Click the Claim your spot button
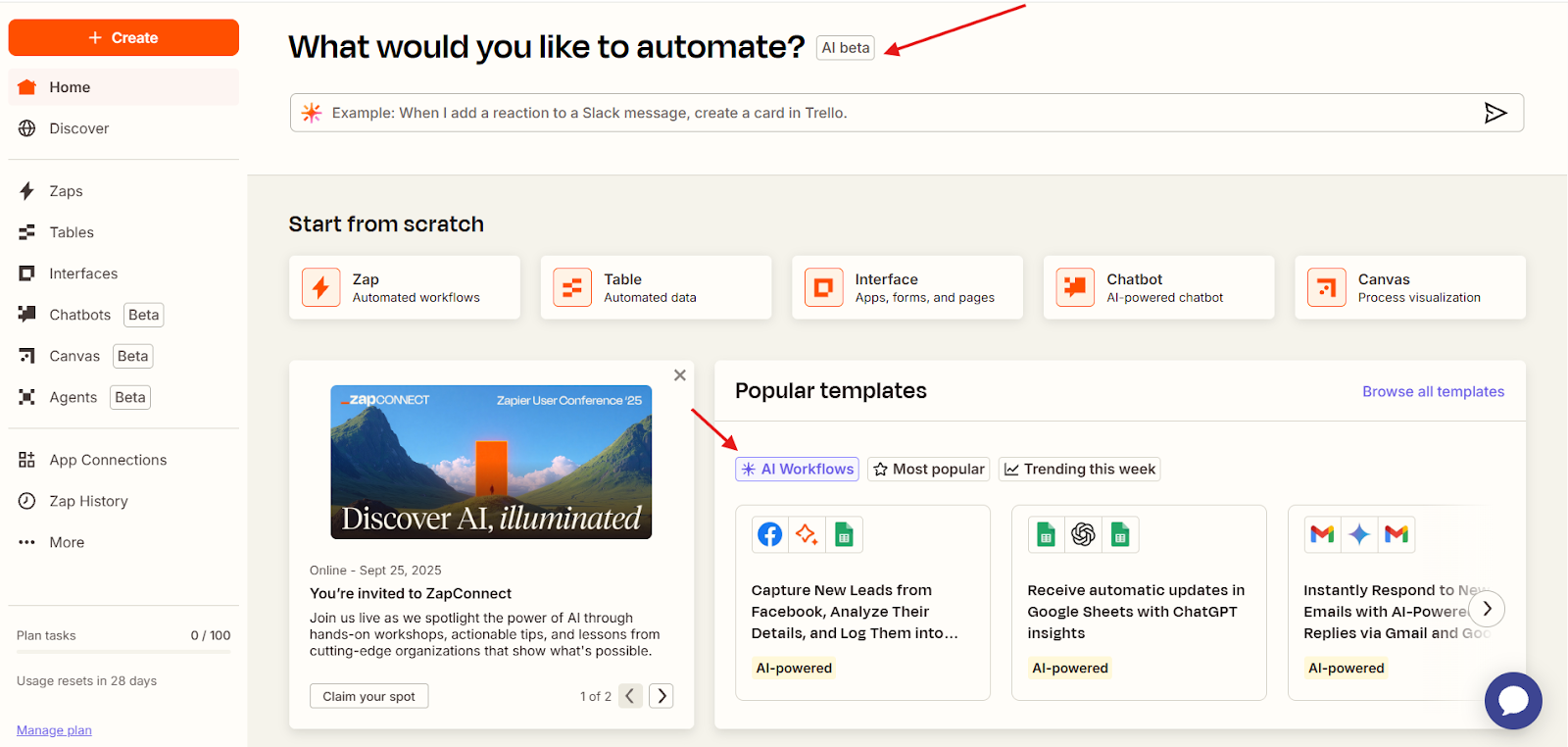 [x=369, y=696]
